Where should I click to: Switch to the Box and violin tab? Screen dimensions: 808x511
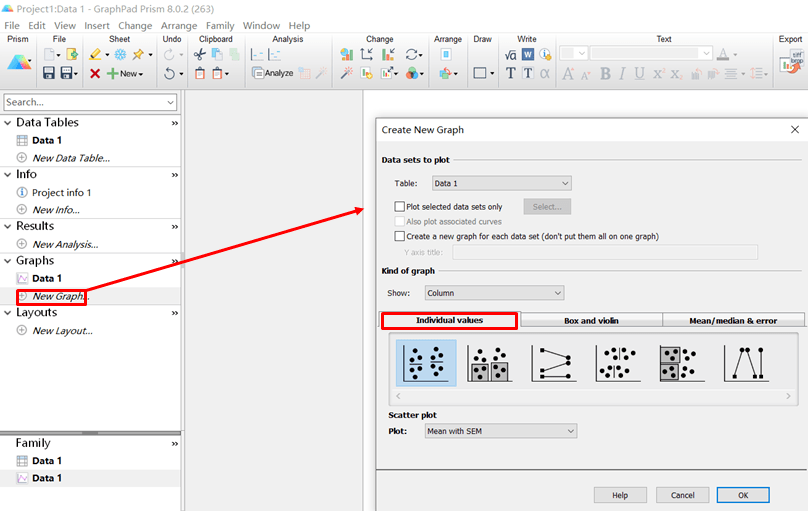(x=591, y=320)
